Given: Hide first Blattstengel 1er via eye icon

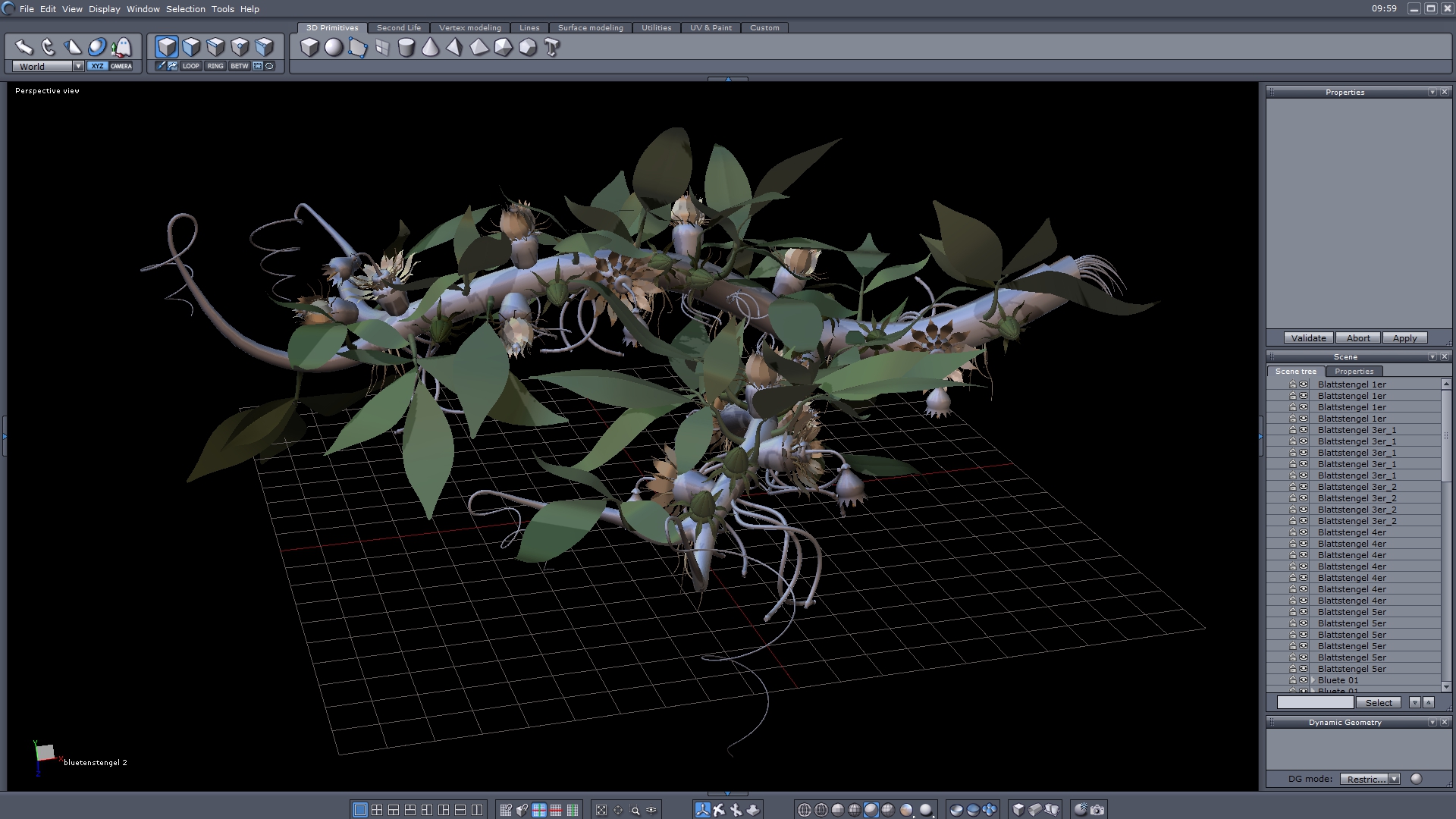Looking at the screenshot, I should [x=1304, y=384].
